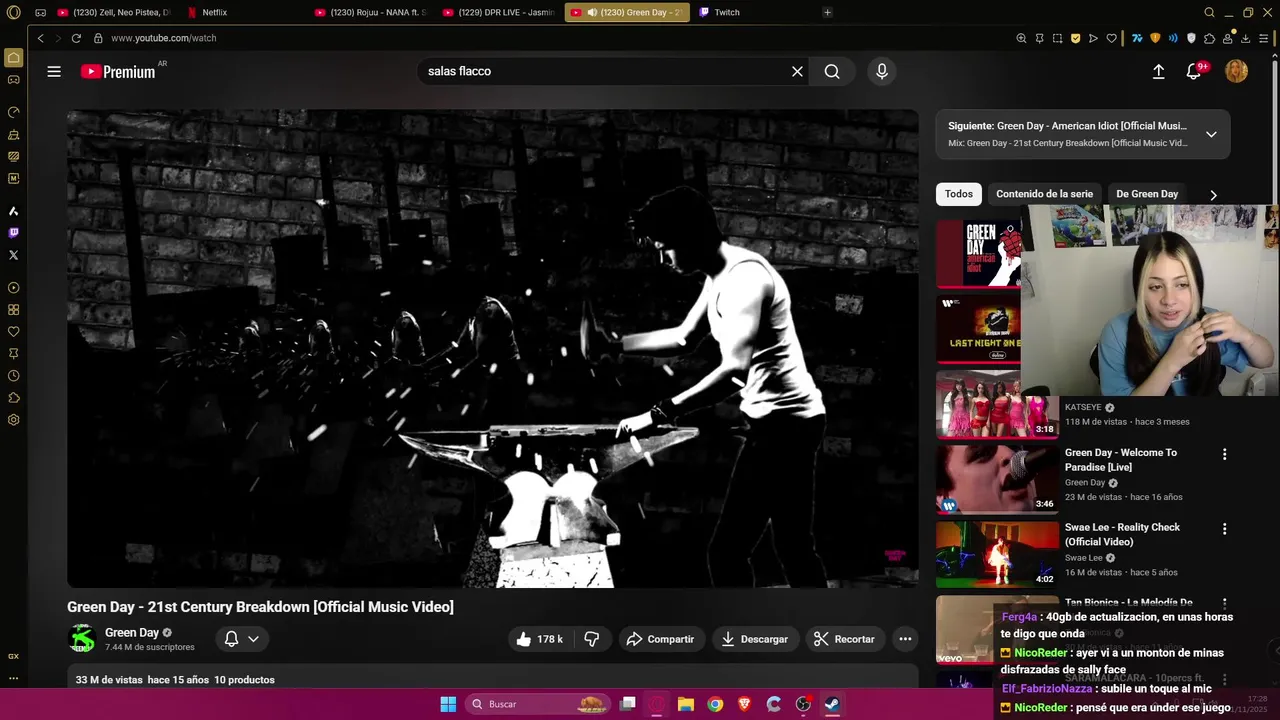Open the Windows Start button
The width and height of the screenshot is (1280, 720).
click(448, 704)
